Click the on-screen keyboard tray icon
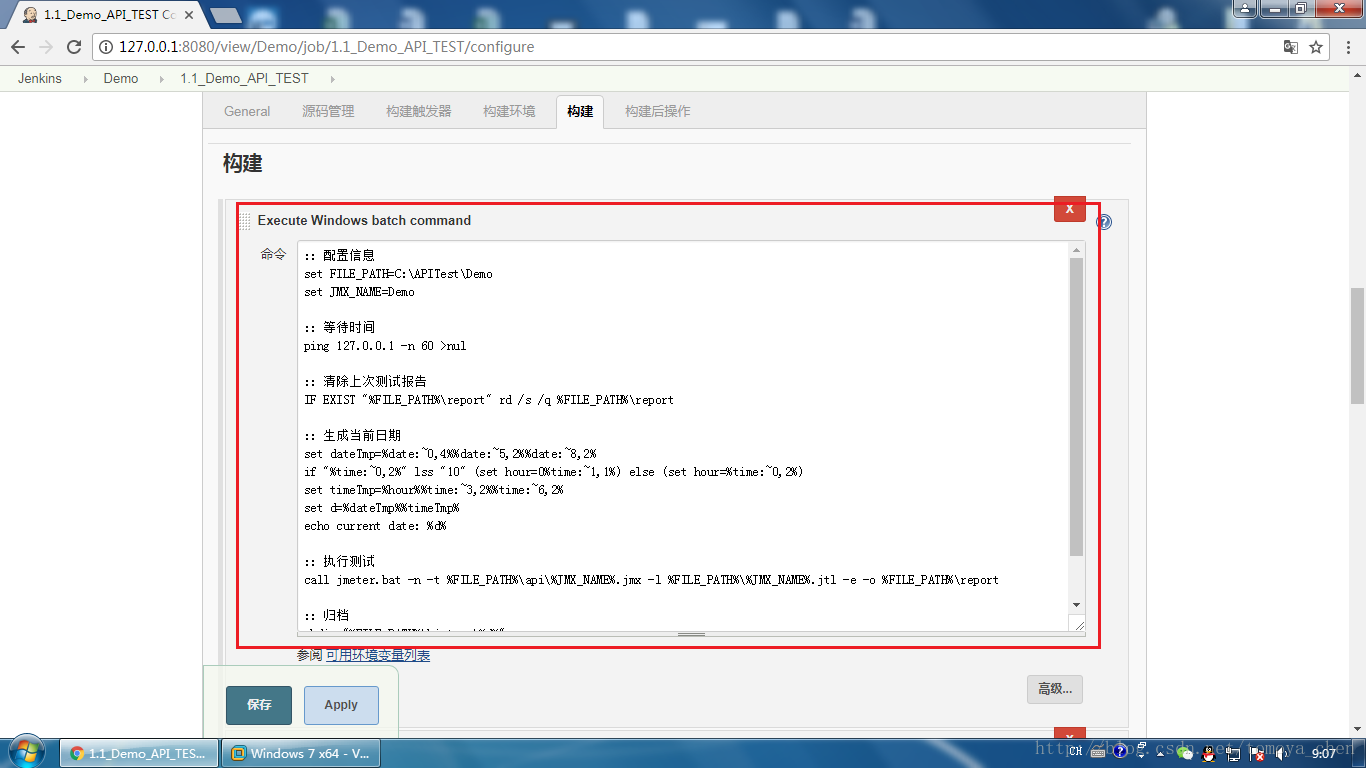This screenshot has height=768, width=1366. coord(1099,751)
